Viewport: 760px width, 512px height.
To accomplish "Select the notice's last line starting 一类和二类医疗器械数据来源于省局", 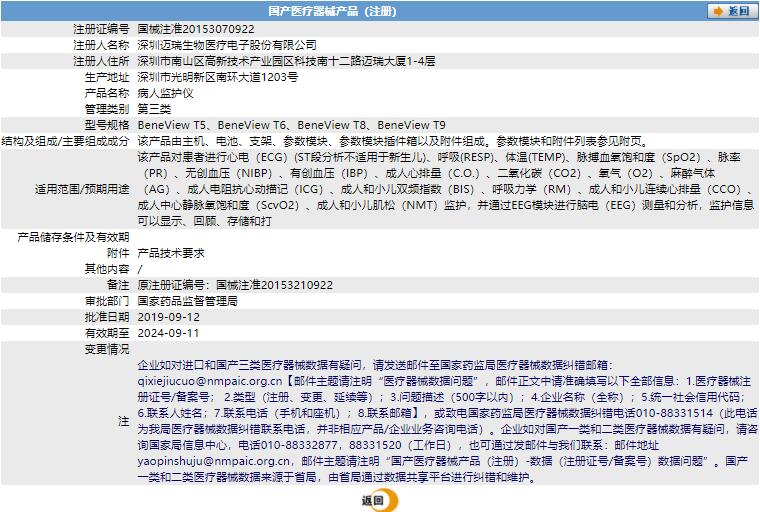I will click(x=338, y=477).
